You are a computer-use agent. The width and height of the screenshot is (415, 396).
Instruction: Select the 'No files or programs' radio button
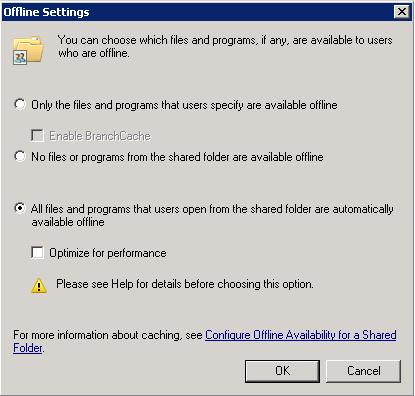point(20,156)
